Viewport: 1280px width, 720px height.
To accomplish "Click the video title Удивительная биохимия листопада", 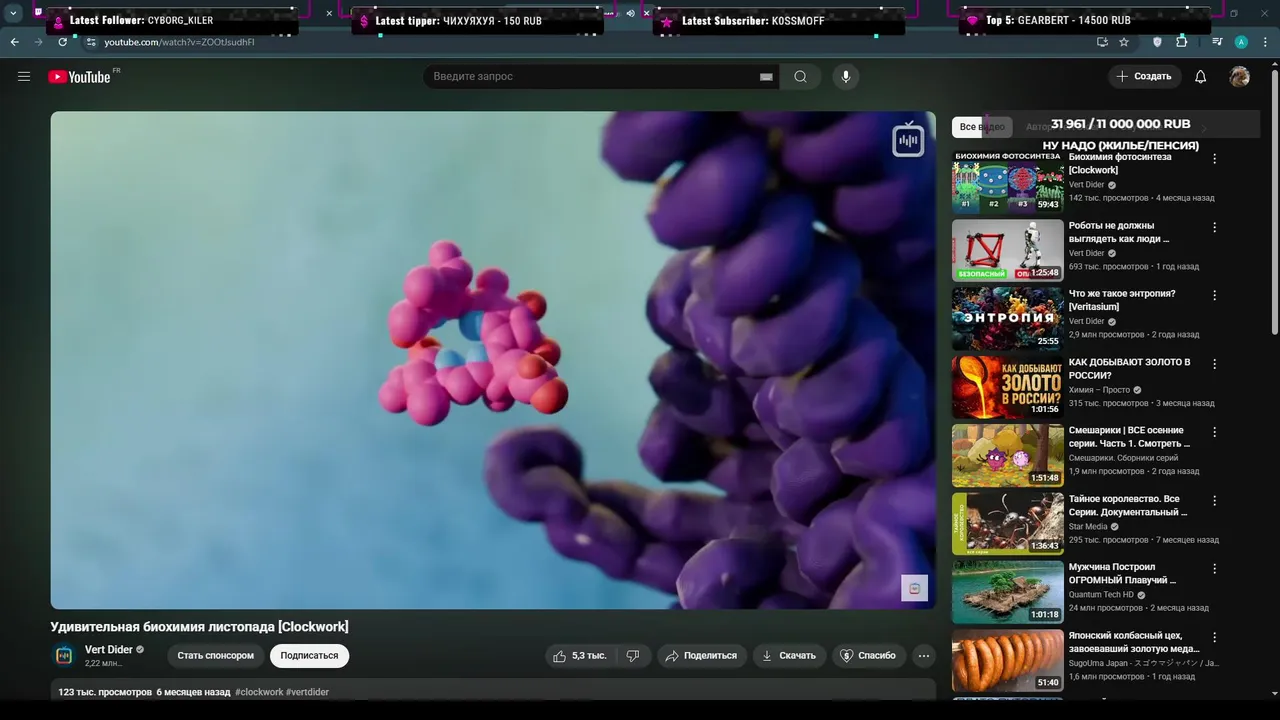I will (200, 627).
